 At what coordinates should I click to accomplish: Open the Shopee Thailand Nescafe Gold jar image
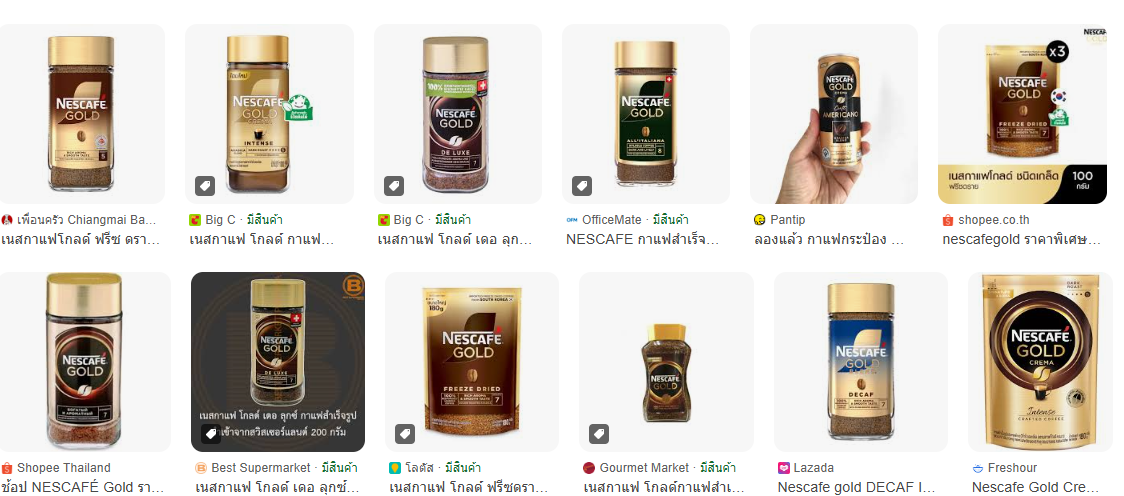(x=85, y=362)
